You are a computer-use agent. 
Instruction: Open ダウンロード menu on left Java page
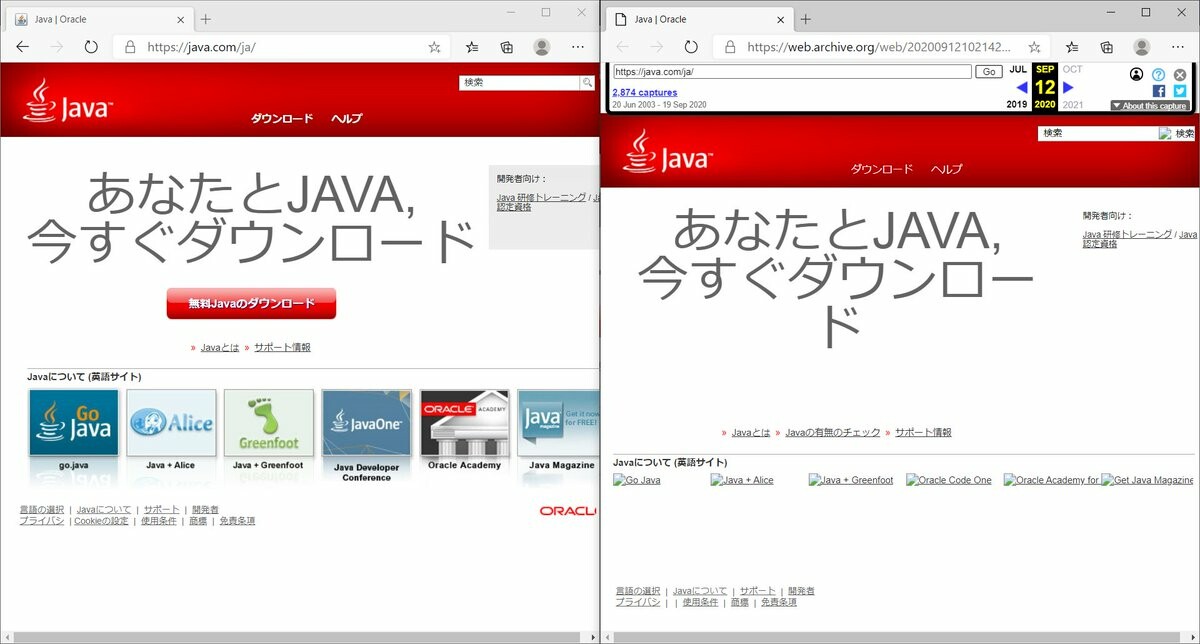click(281, 119)
